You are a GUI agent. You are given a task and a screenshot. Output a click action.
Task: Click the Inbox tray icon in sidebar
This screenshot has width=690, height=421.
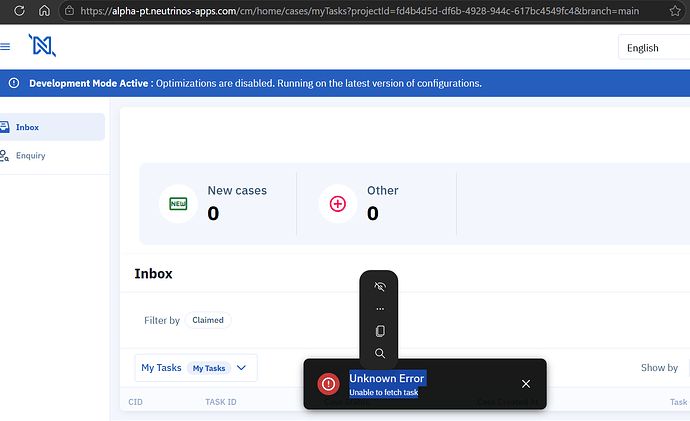pos(5,127)
